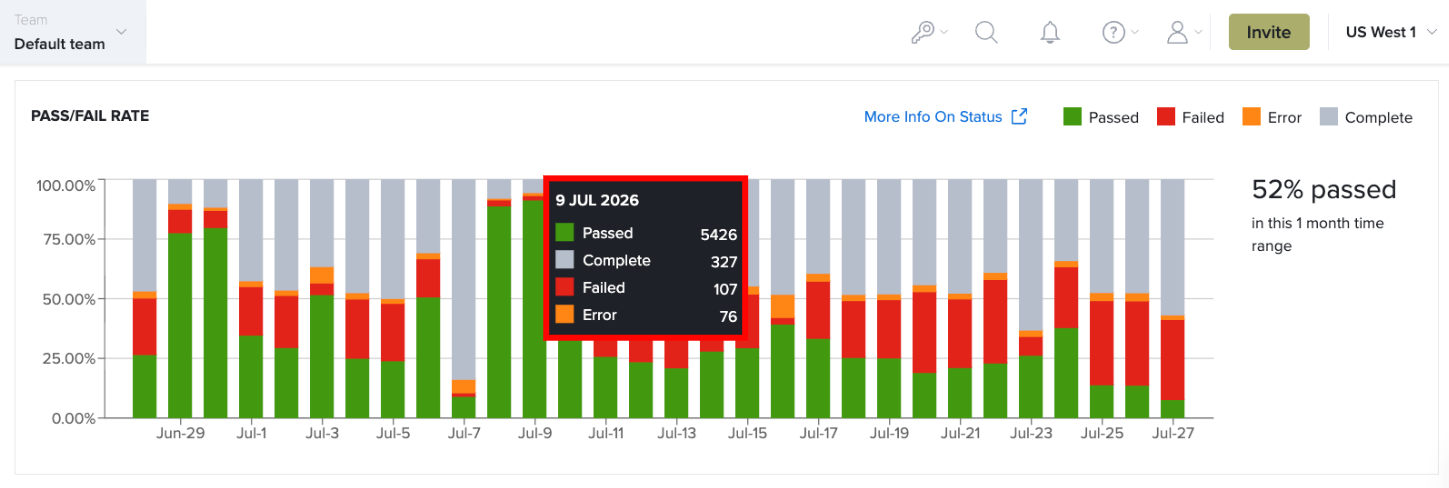The image size is (1449, 488).
Task: Expand the chevron next to the help icon
Action: click(x=1135, y=33)
